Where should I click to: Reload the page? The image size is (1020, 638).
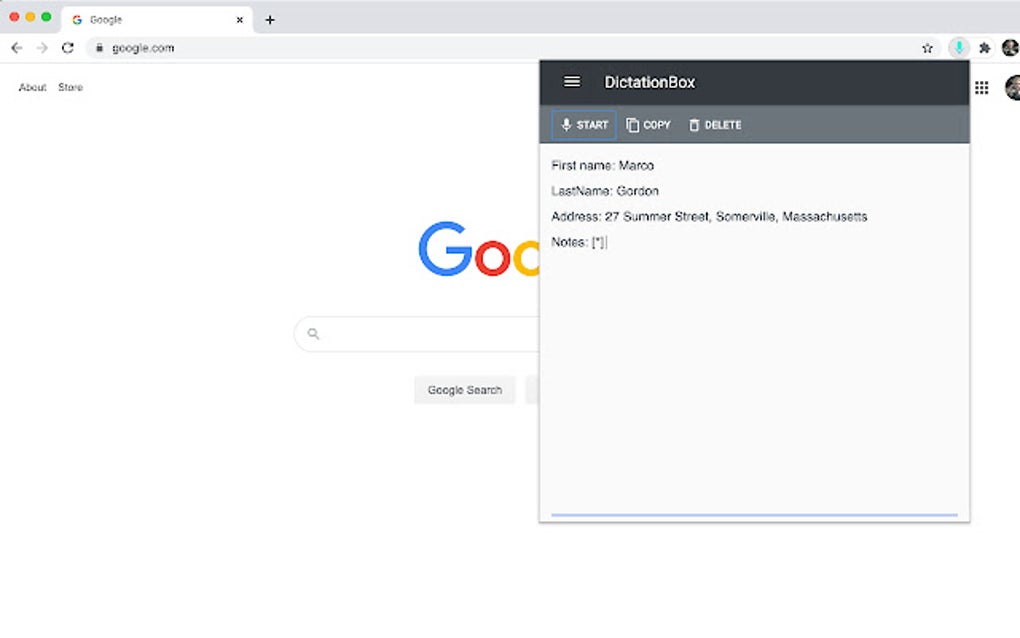click(x=68, y=48)
